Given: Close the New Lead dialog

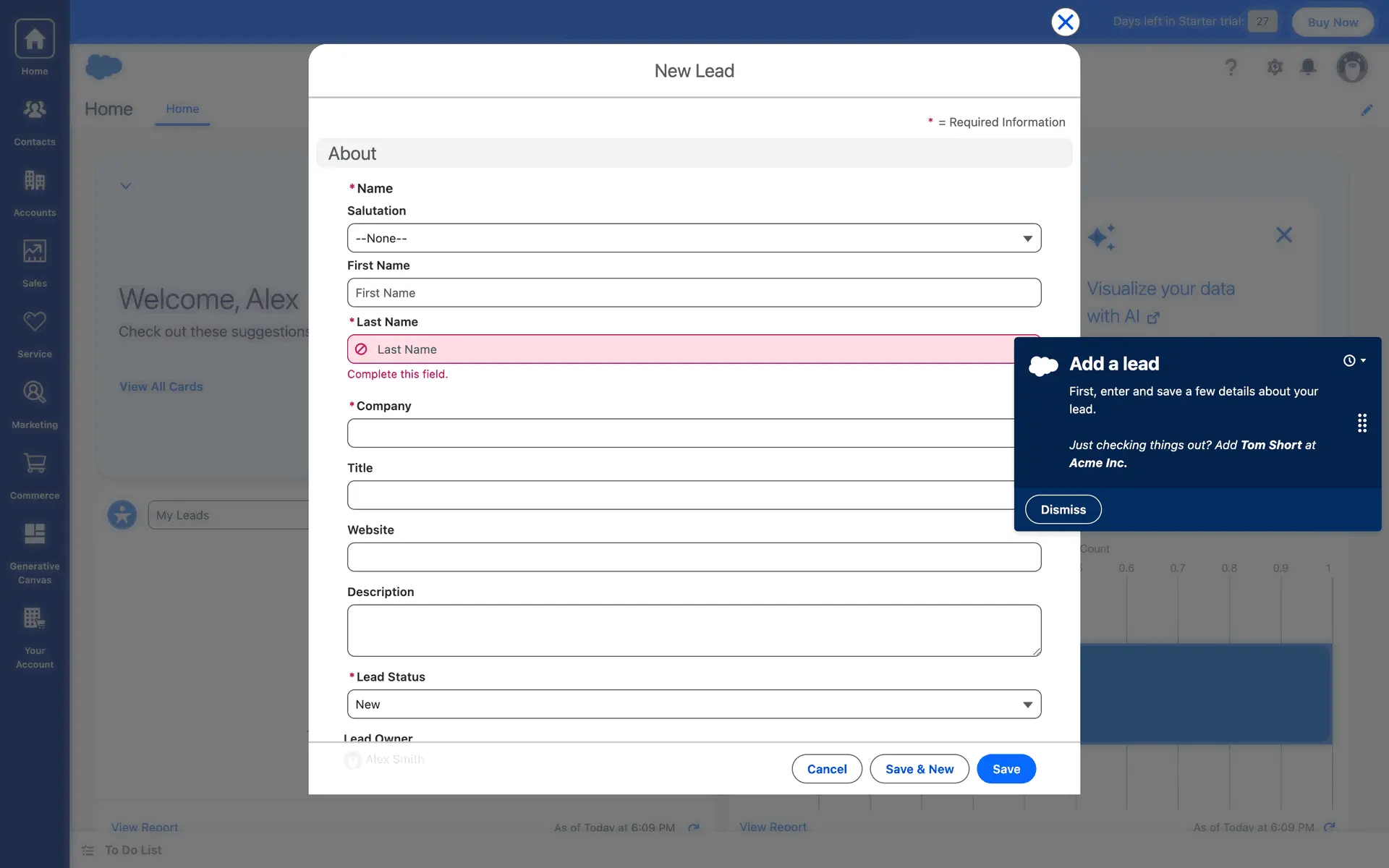Looking at the screenshot, I should click(x=1065, y=22).
